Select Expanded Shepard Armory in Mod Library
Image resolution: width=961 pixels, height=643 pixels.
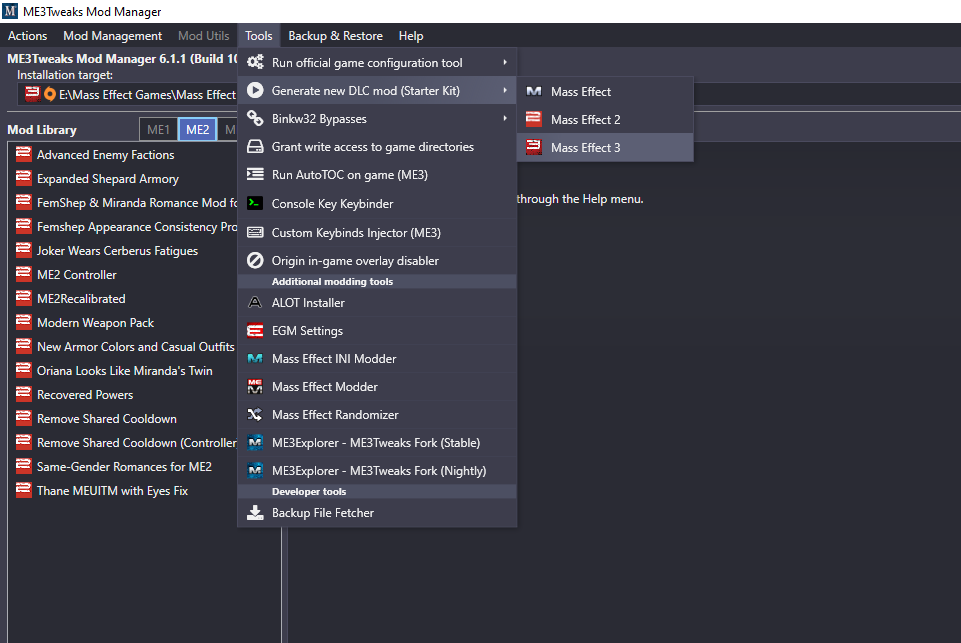point(107,178)
